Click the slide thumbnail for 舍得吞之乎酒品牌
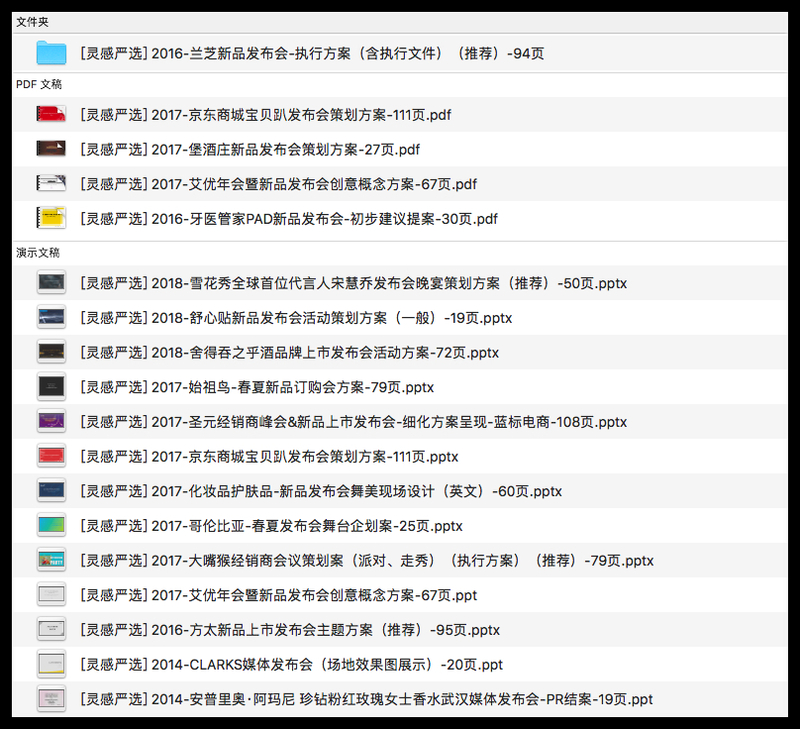Viewport: 800px width, 729px height. (x=51, y=352)
